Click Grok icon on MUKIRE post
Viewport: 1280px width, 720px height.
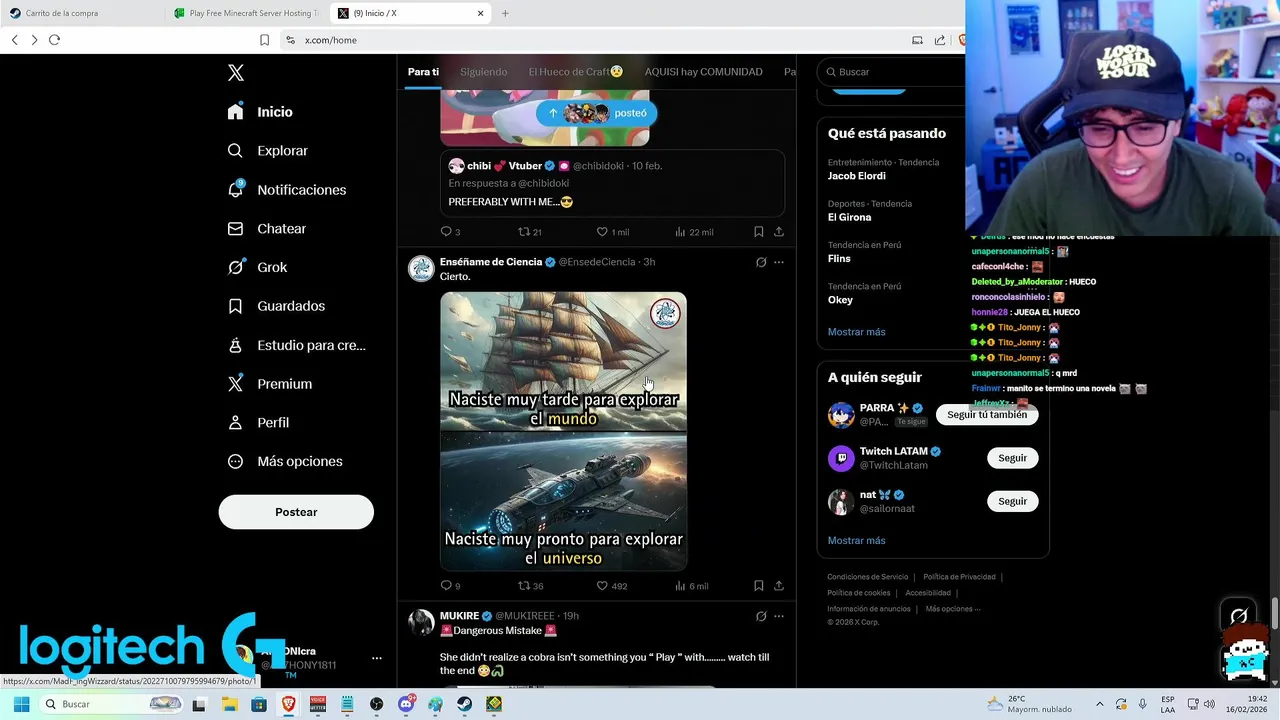pyautogui.click(x=761, y=616)
